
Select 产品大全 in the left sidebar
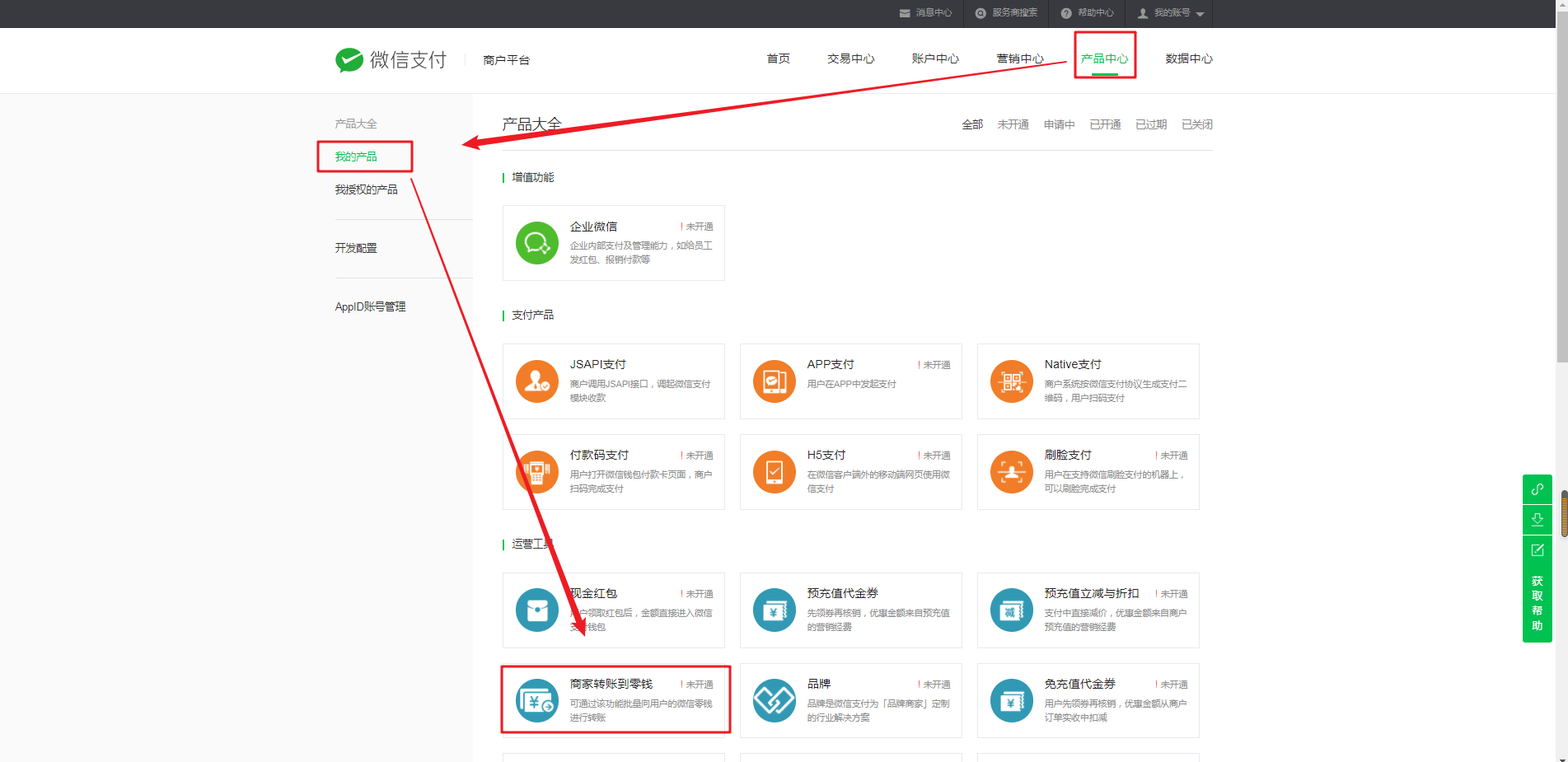pyautogui.click(x=356, y=124)
